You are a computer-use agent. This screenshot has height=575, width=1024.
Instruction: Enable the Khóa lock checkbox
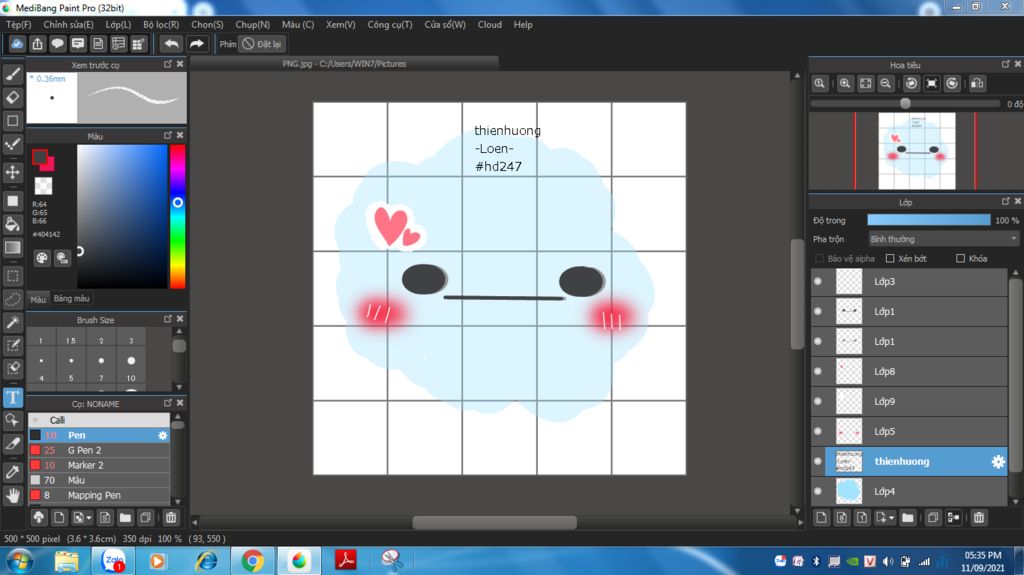click(960, 259)
